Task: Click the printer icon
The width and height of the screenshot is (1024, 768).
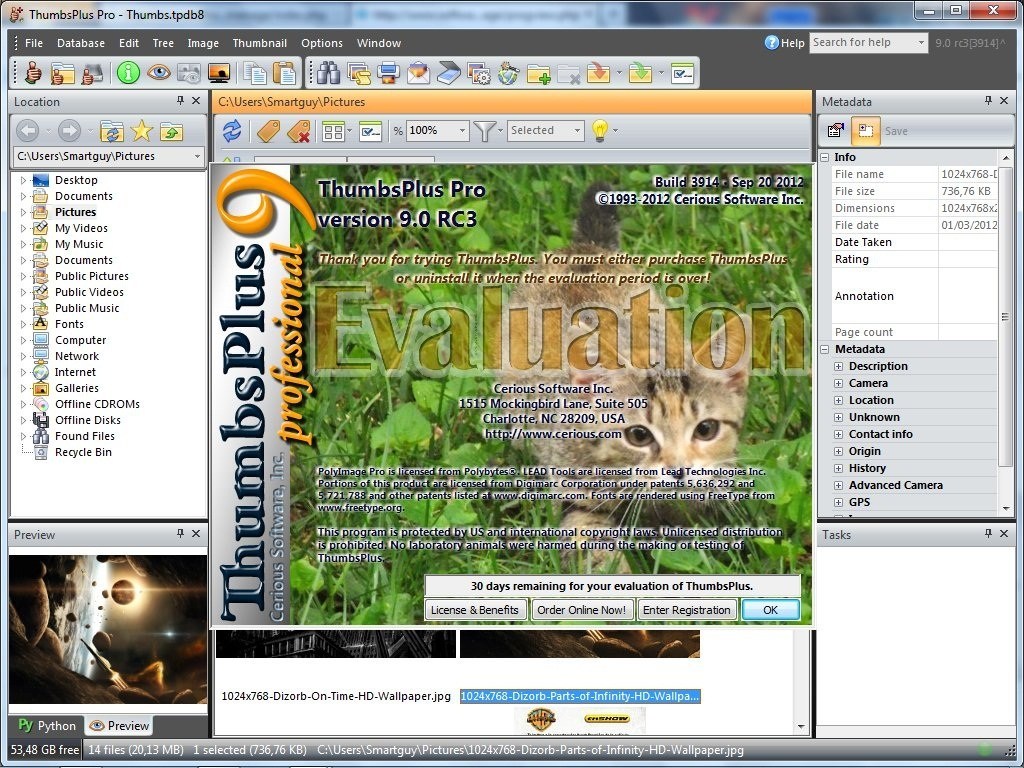Action: pos(388,72)
